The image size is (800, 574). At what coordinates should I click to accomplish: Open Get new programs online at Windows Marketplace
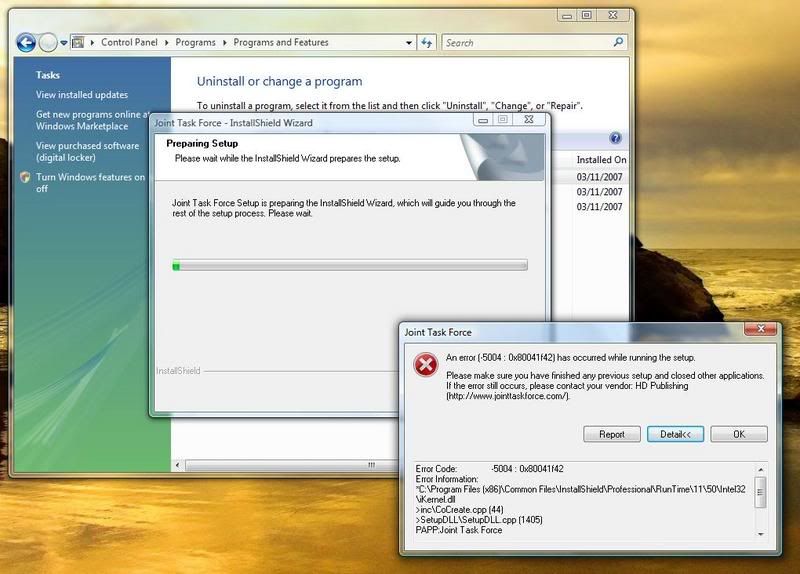(x=92, y=120)
